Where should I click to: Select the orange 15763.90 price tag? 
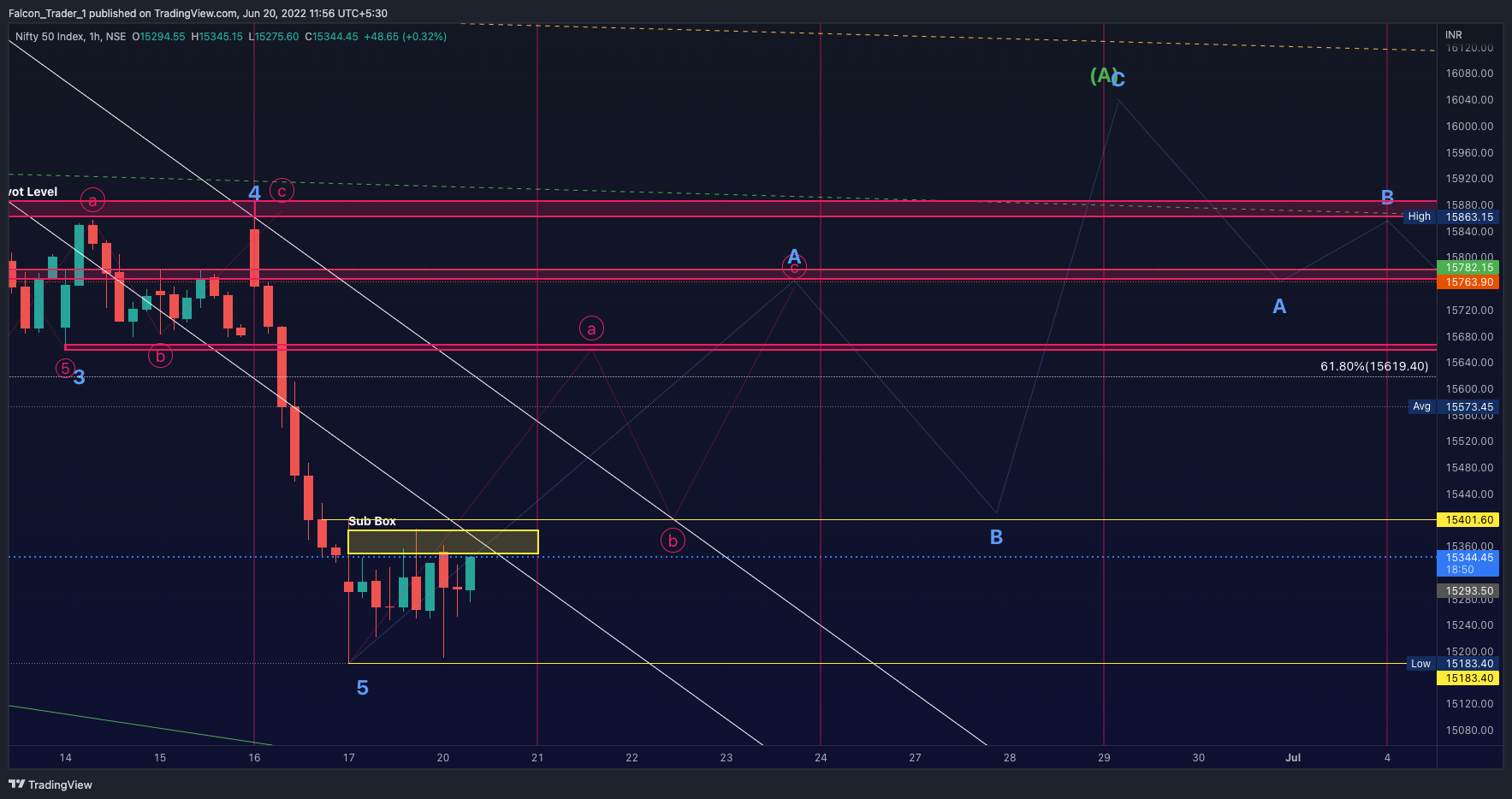tap(1469, 282)
